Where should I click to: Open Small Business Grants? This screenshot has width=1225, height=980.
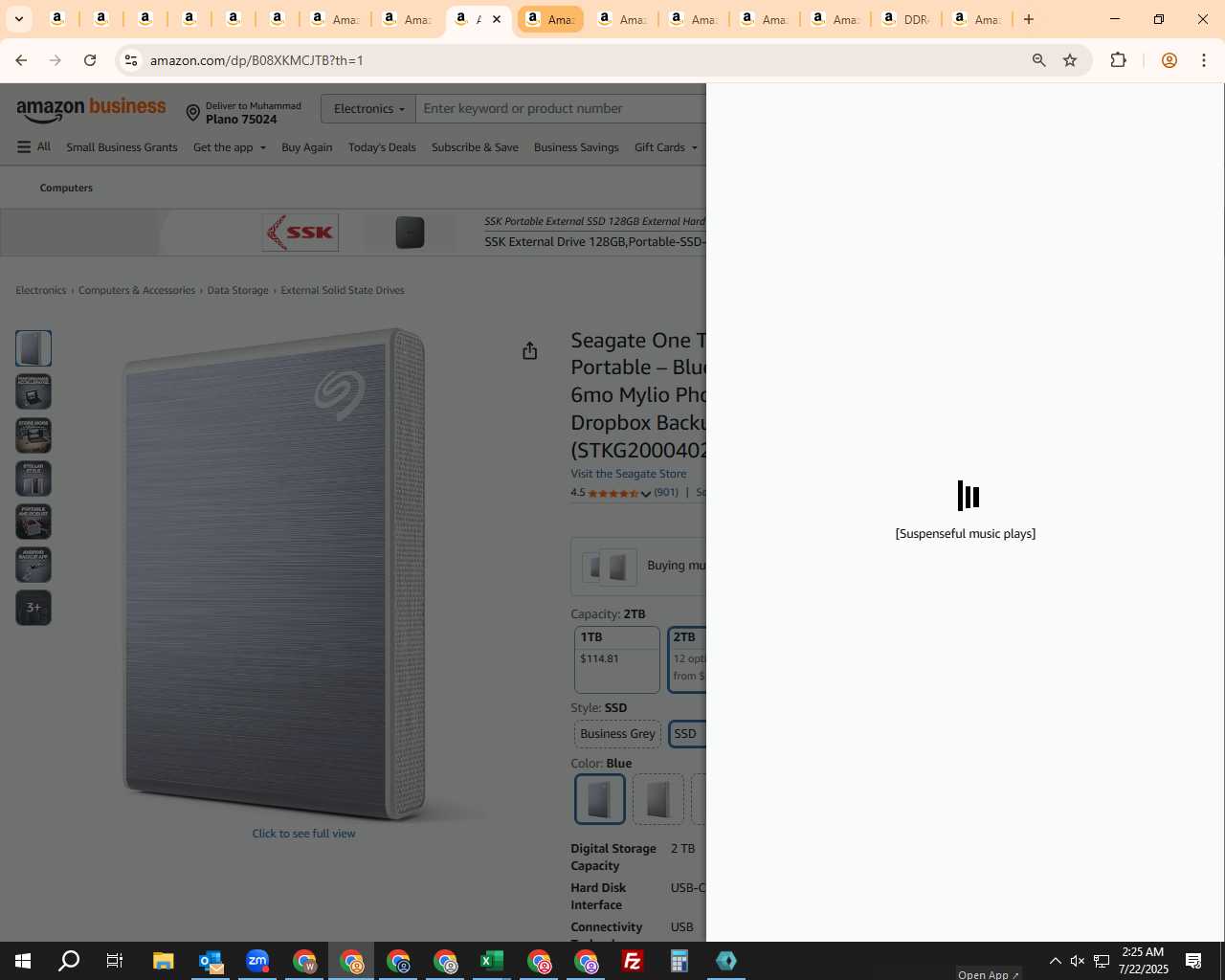point(122,147)
